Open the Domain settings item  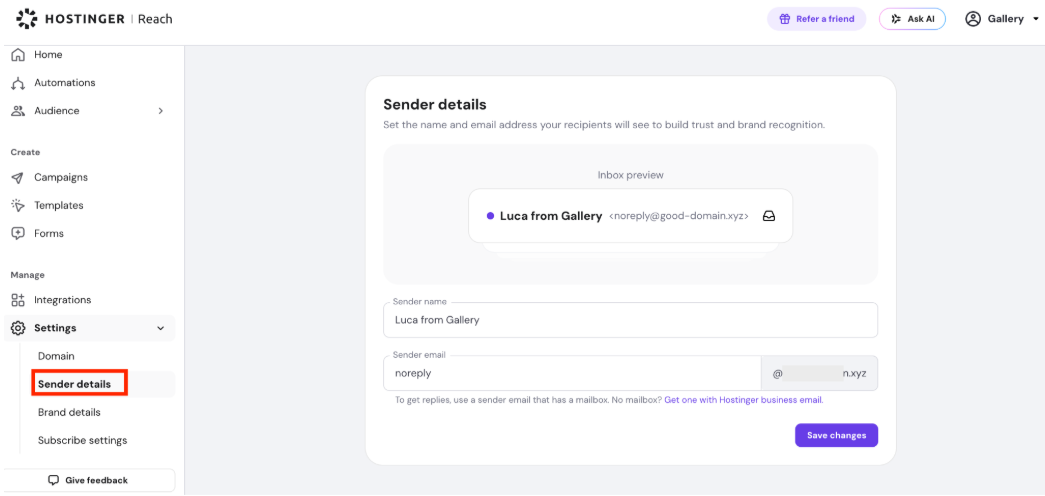pos(56,356)
